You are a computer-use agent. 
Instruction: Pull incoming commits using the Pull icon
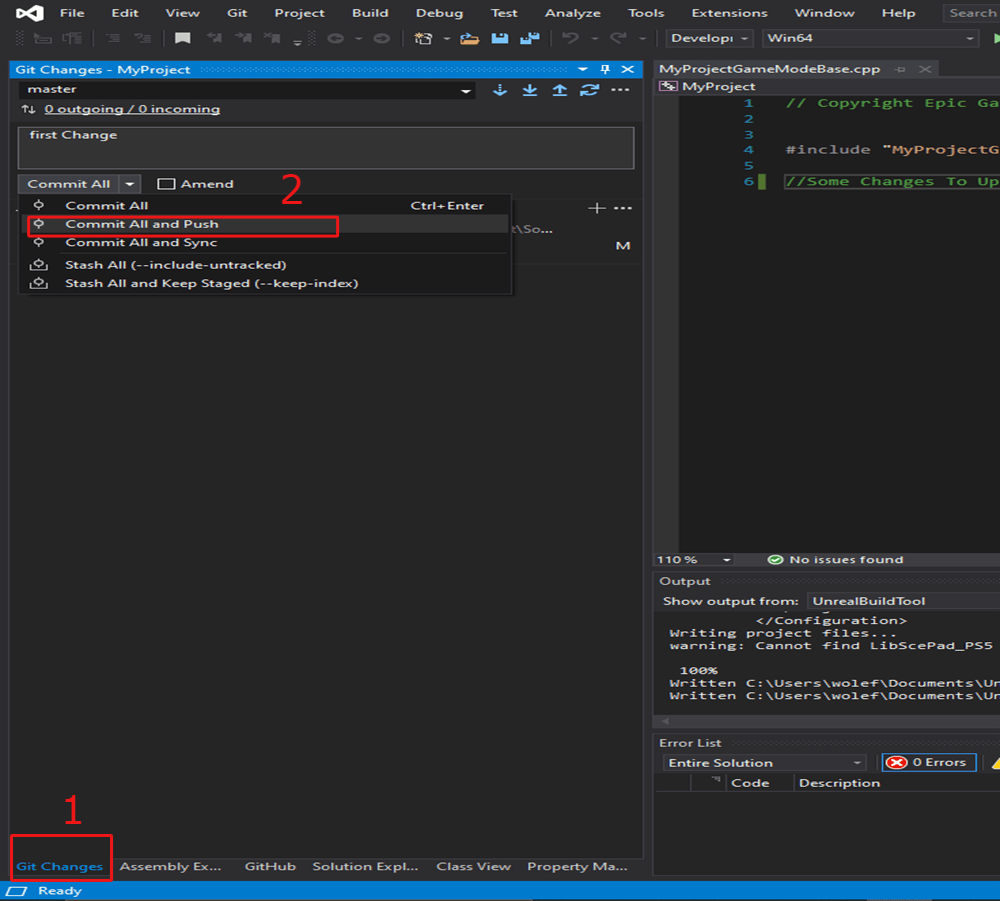tap(530, 89)
